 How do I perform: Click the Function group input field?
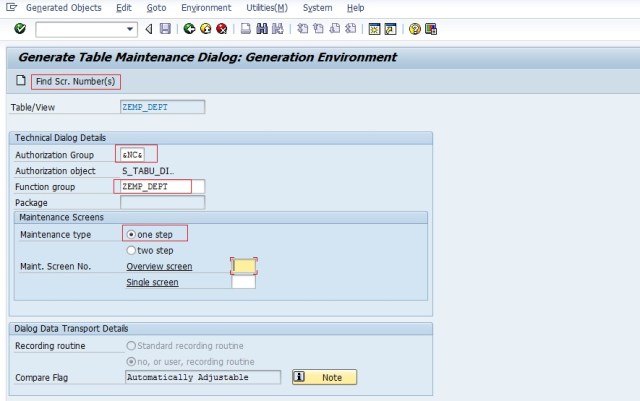[162, 187]
